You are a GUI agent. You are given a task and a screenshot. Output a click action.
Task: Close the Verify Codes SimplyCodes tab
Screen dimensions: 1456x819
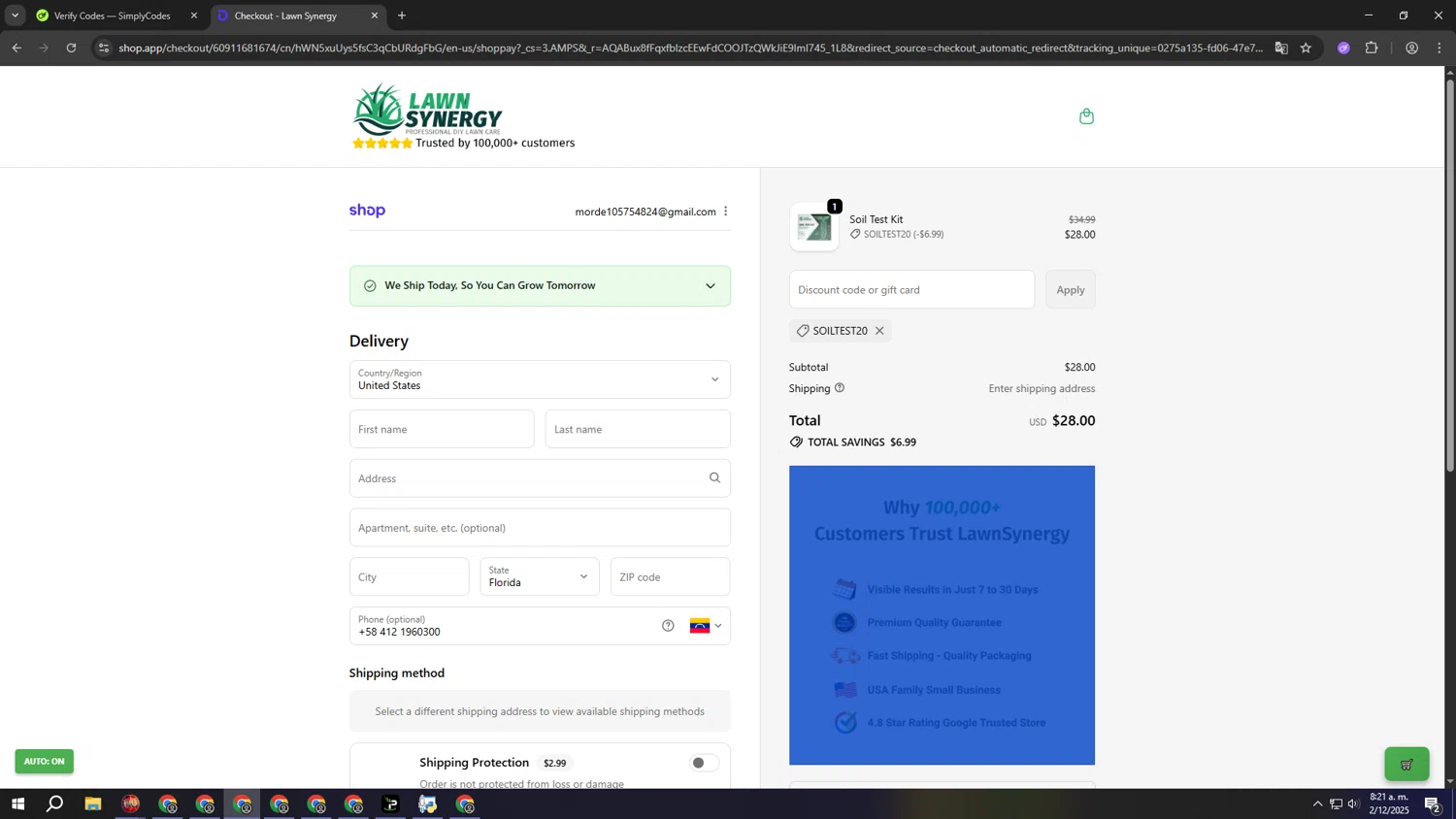193,16
